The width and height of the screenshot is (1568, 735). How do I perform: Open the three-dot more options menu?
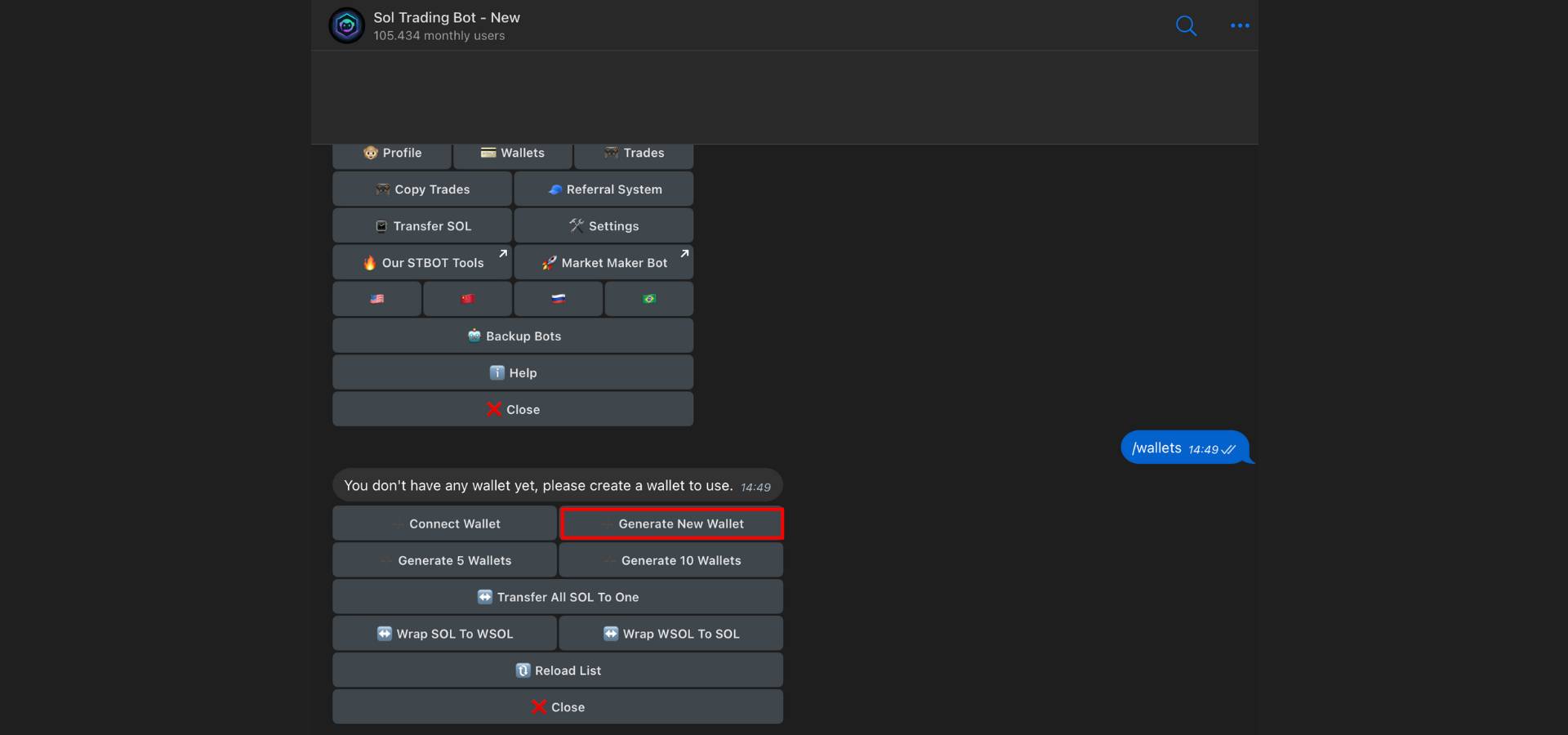[x=1240, y=26]
